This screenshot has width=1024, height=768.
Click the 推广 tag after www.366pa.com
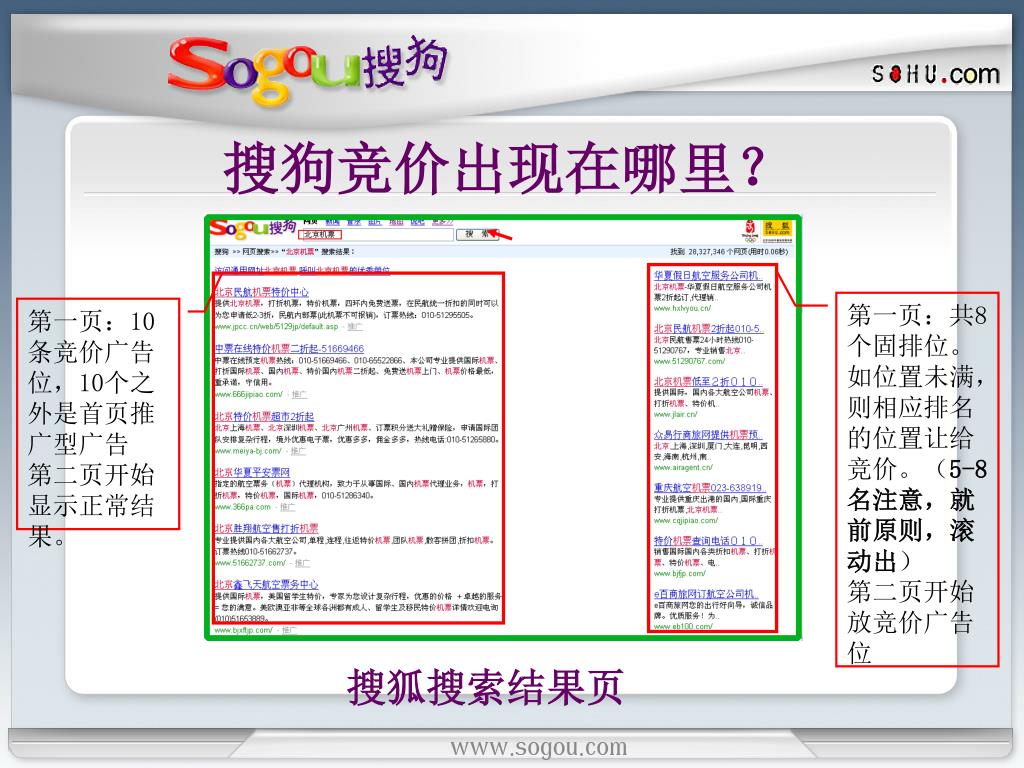pos(287,507)
